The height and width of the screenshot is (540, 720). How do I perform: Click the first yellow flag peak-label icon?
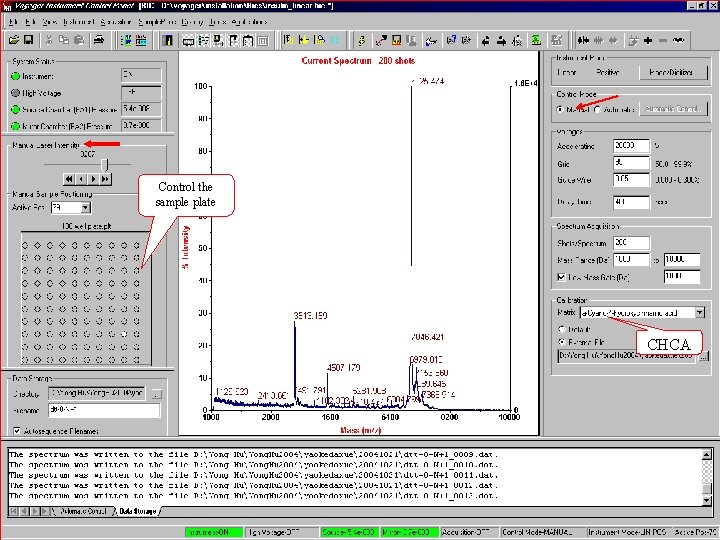click(x=288, y=40)
